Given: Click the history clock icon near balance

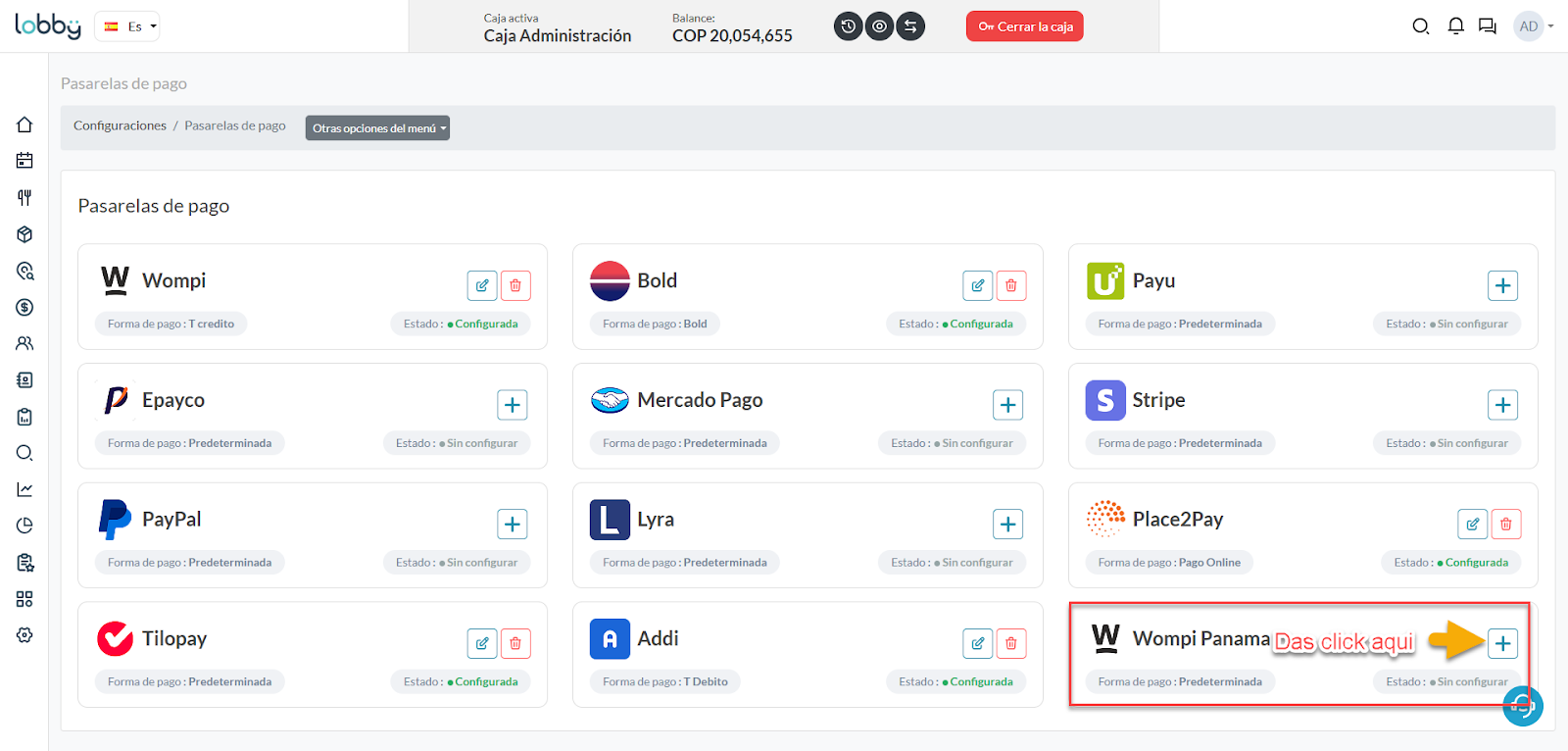Looking at the screenshot, I should pyautogui.click(x=849, y=26).
